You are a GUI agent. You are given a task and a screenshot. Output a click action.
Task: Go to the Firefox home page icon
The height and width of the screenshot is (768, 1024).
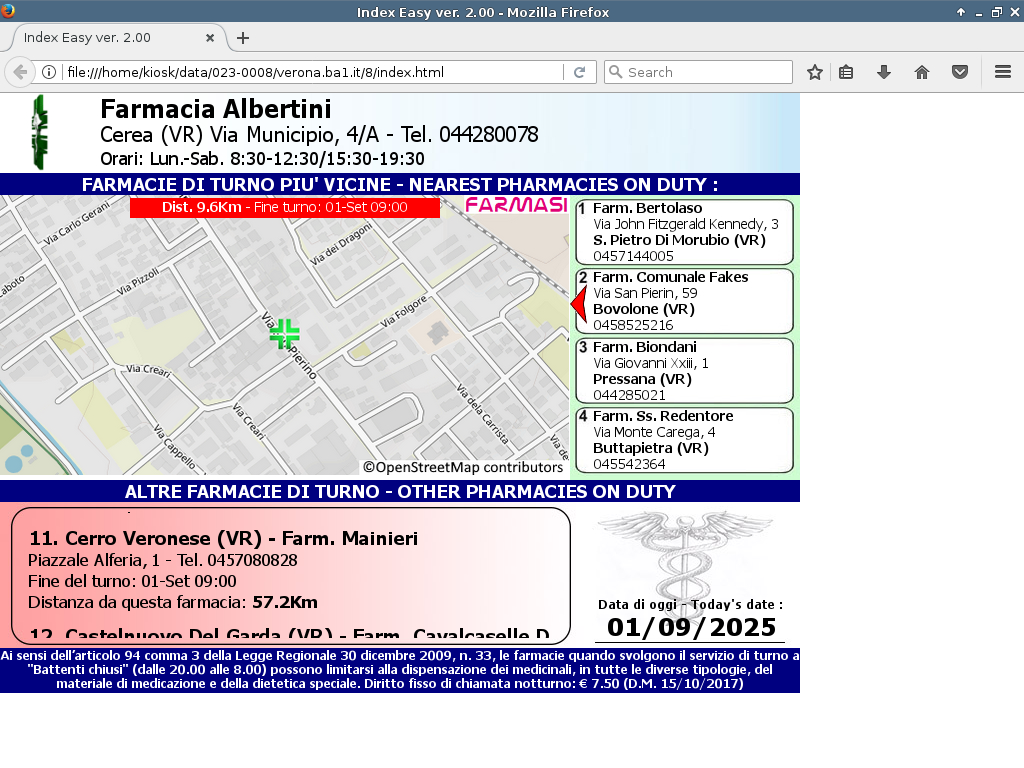tap(922, 72)
